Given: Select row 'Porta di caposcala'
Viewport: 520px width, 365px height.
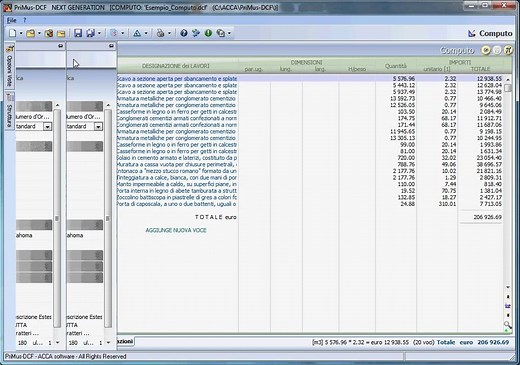Looking at the screenshot, I should 310,204.
